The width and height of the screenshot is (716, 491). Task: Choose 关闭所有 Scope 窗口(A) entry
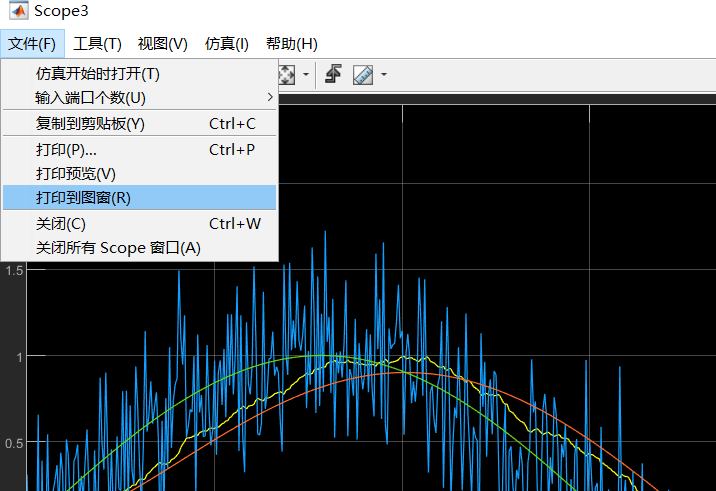click(x=140, y=248)
